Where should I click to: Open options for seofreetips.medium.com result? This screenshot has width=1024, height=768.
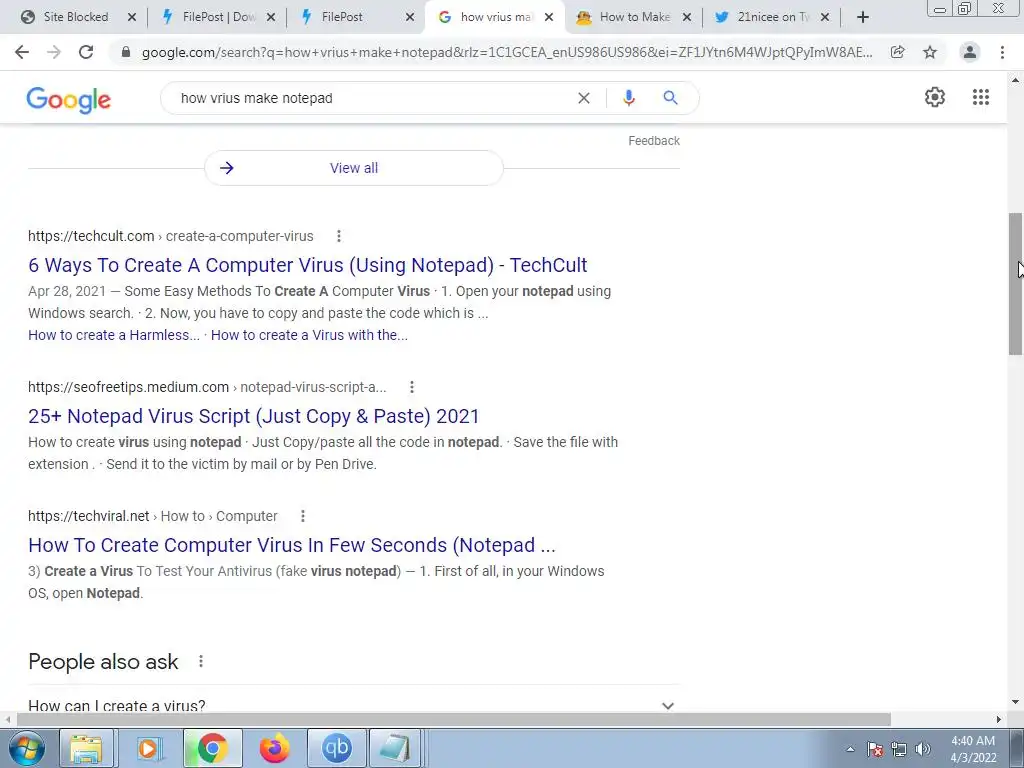(x=411, y=387)
